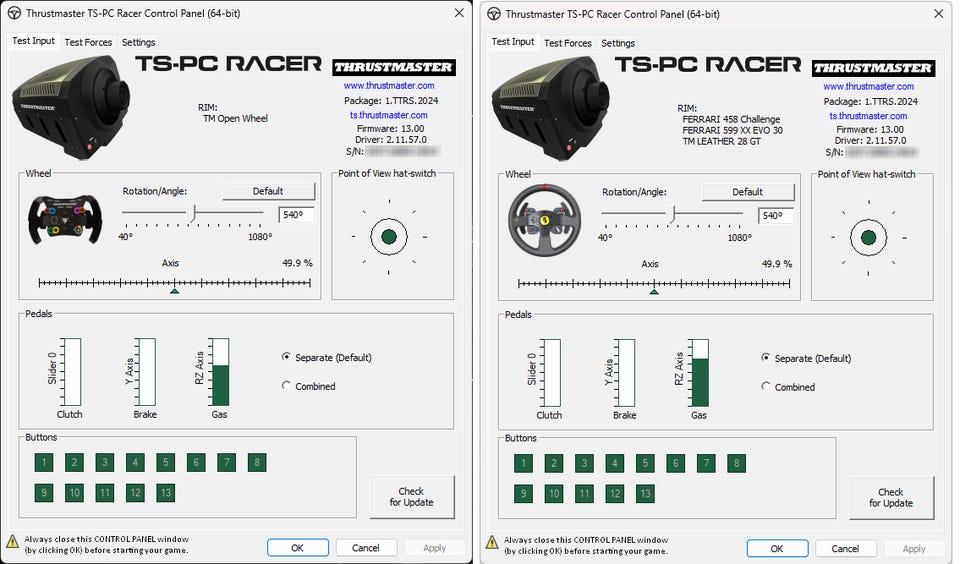The width and height of the screenshot is (960, 564).
Task: Click "FERRARI 458 Challenge" rim text
Action: [731, 119]
